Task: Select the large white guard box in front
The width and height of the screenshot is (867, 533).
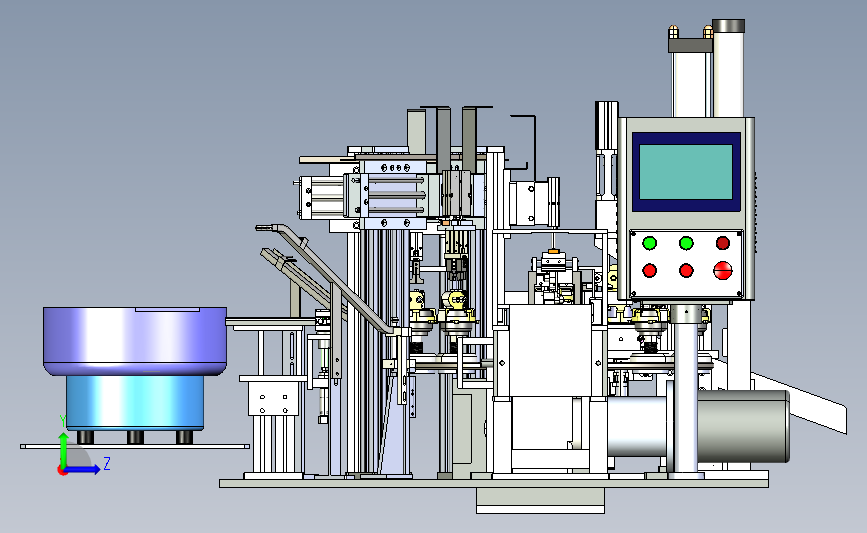Action: (x=550, y=350)
